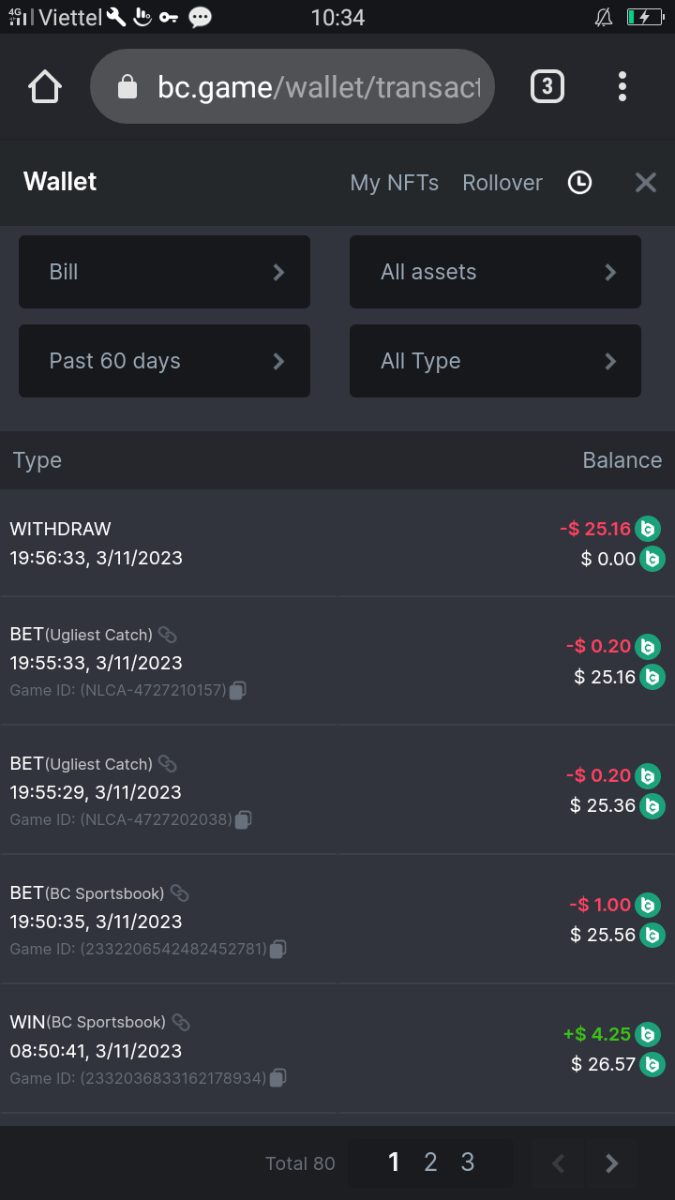This screenshot has height=1200, width=675.
Task: Open the All Type filter
Action: tap(495, 361)
